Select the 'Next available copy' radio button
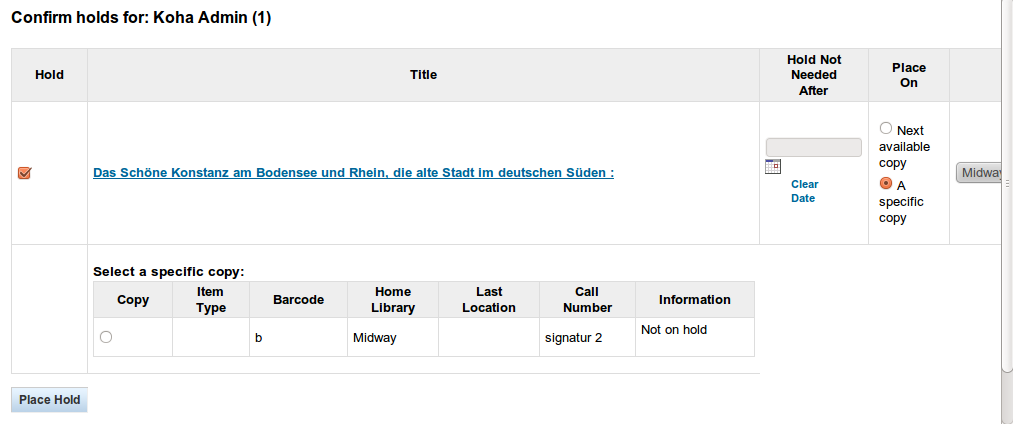The height and width of the screenshot is (424, 1013). click(x=885, y=129)
